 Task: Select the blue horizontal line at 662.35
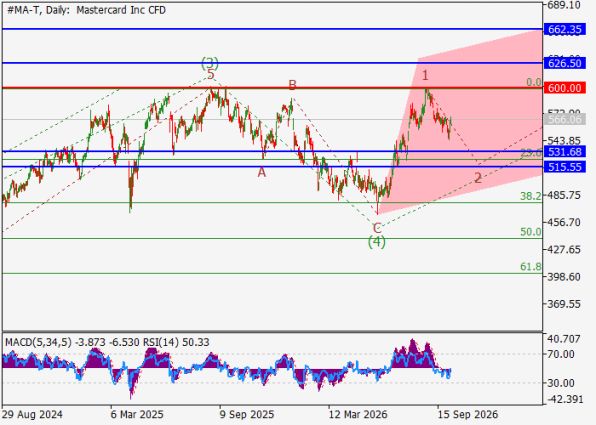(272, 29)
